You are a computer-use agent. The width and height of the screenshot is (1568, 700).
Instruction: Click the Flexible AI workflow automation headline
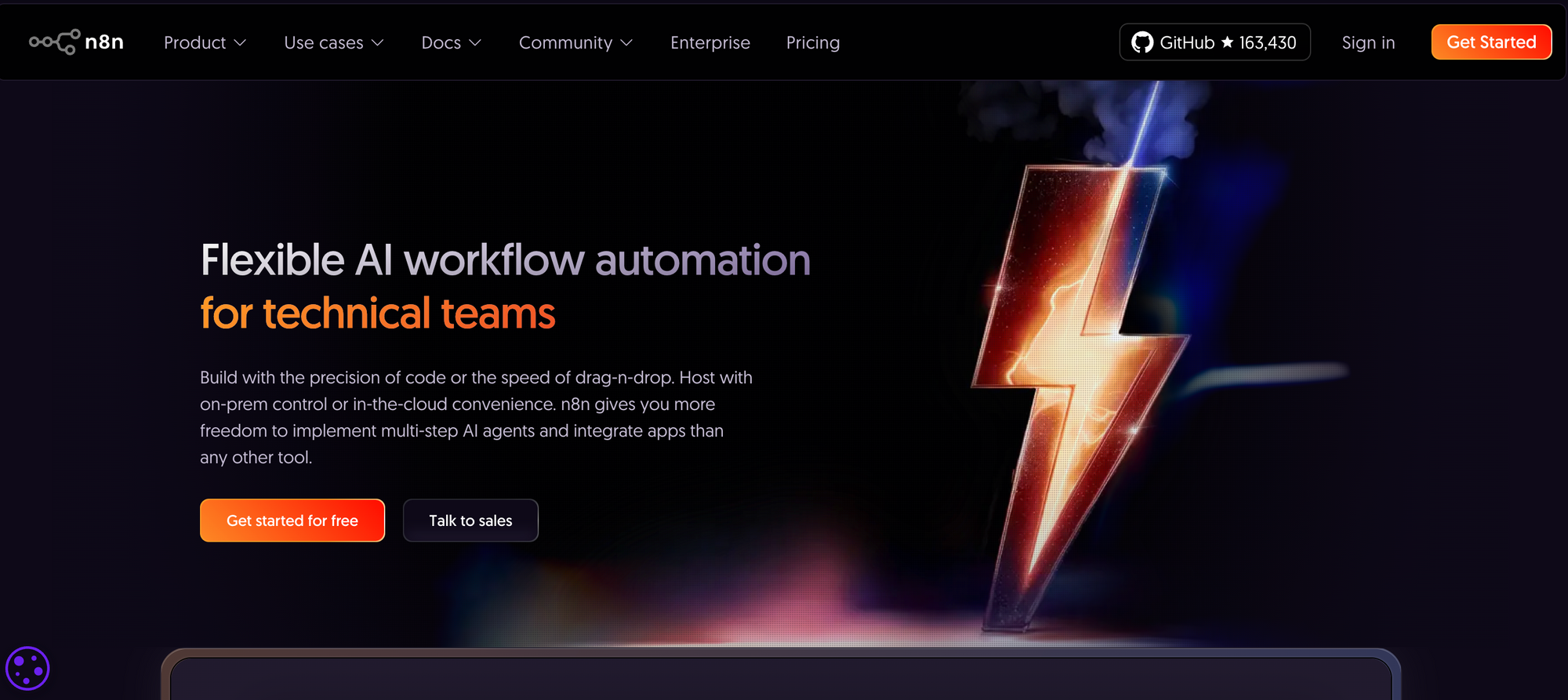coord(505,260)
